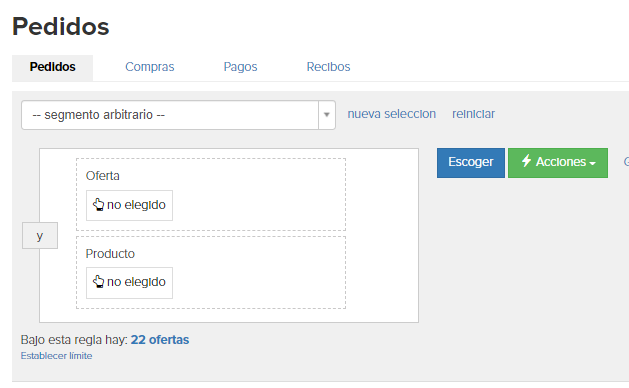Screen dimensions: 629x388
Task: Open the segmento arbitrario dropdown arrow
Action: pos(327,115)
